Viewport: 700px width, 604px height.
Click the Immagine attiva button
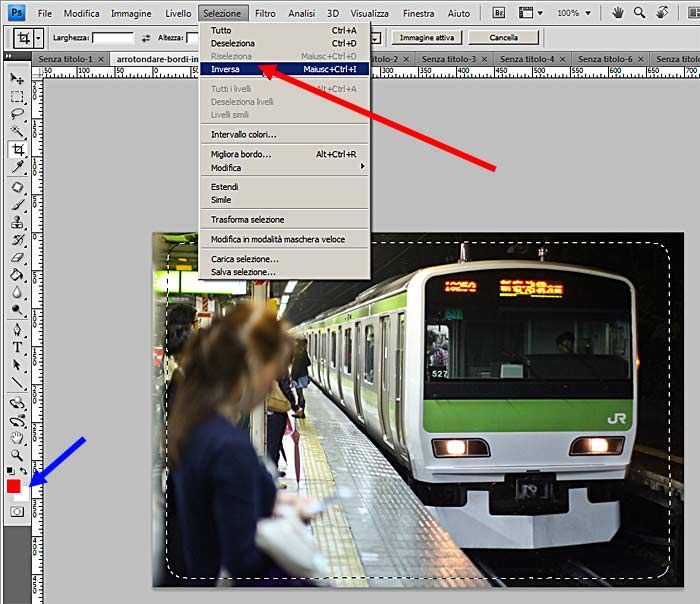click(x=427, y=37)
